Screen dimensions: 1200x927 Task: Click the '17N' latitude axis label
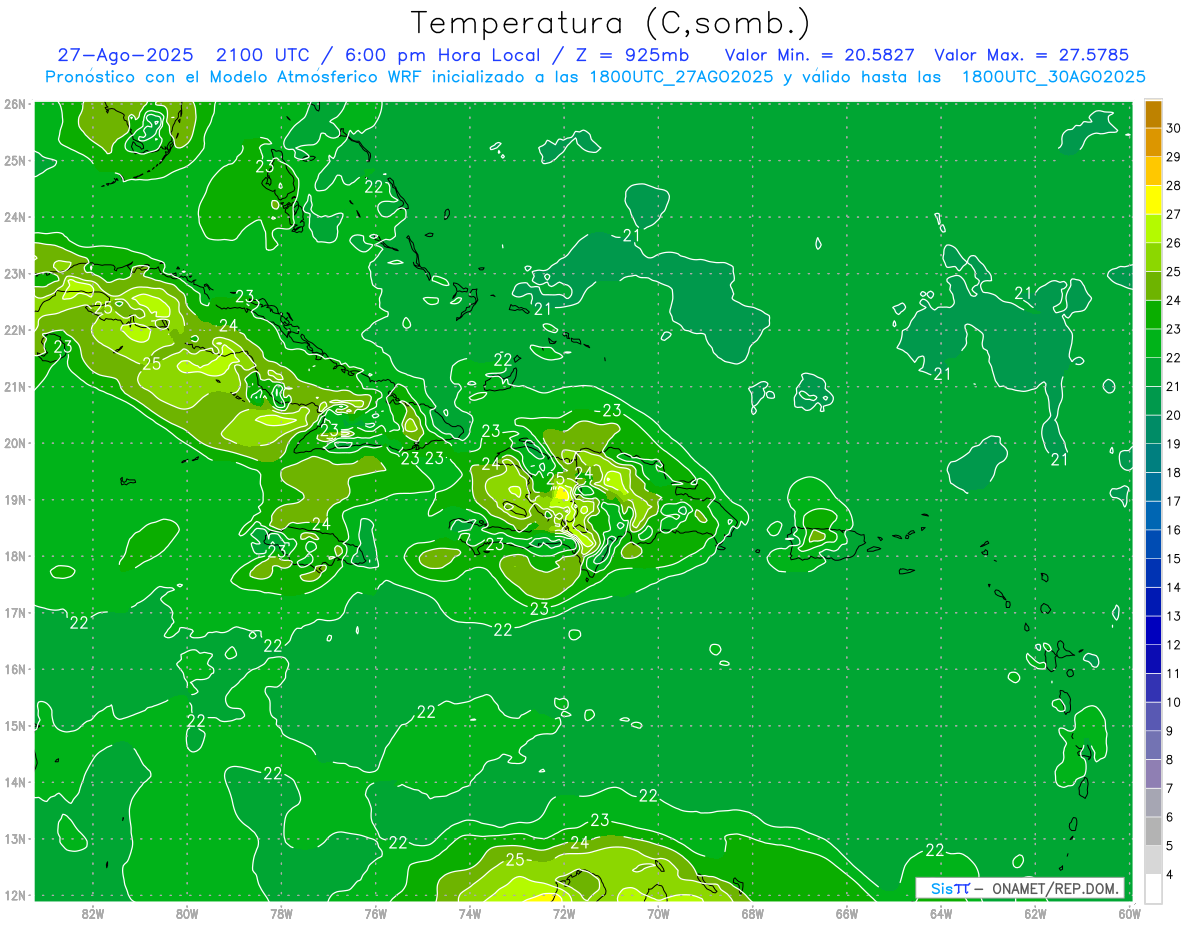pyautogui.click(x=15, y=613)
